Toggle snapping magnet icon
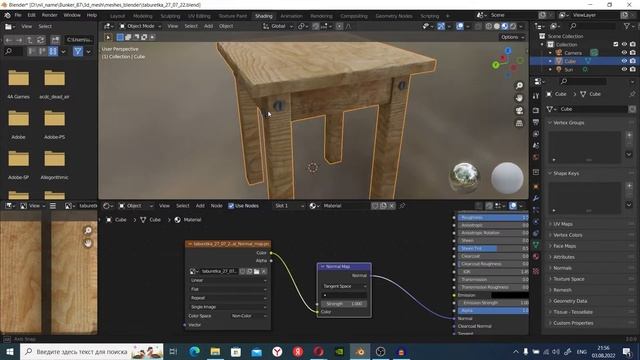Viewport: 640px width, 360px height. [316, 26]
